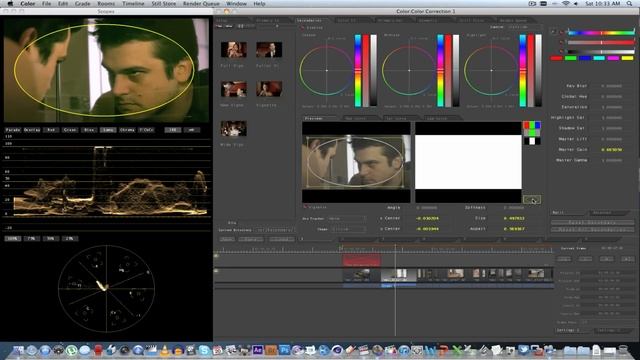Switch the waveform to Luma mode
This screenshot has width=640, height=360.
click(x=108, y=130)
